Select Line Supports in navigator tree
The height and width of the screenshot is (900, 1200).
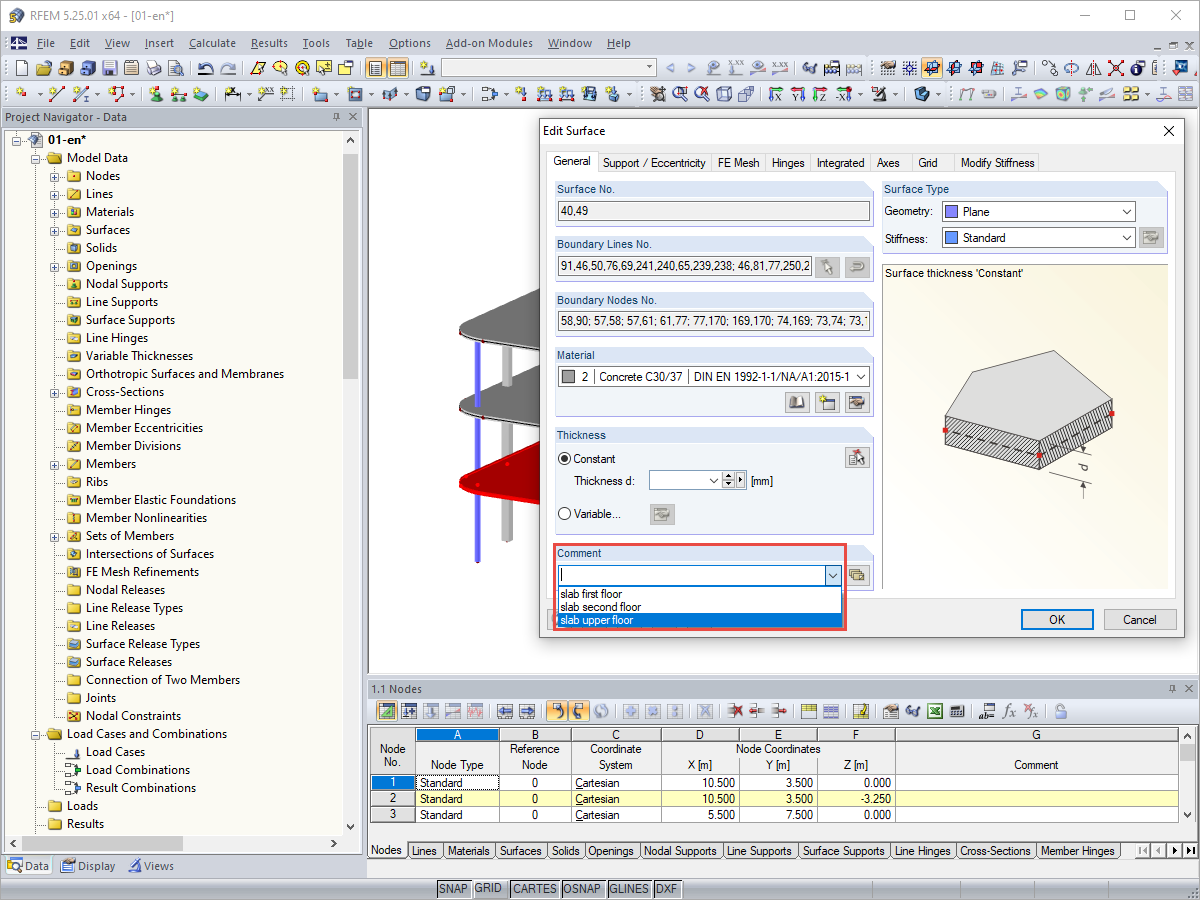(121, 302)
